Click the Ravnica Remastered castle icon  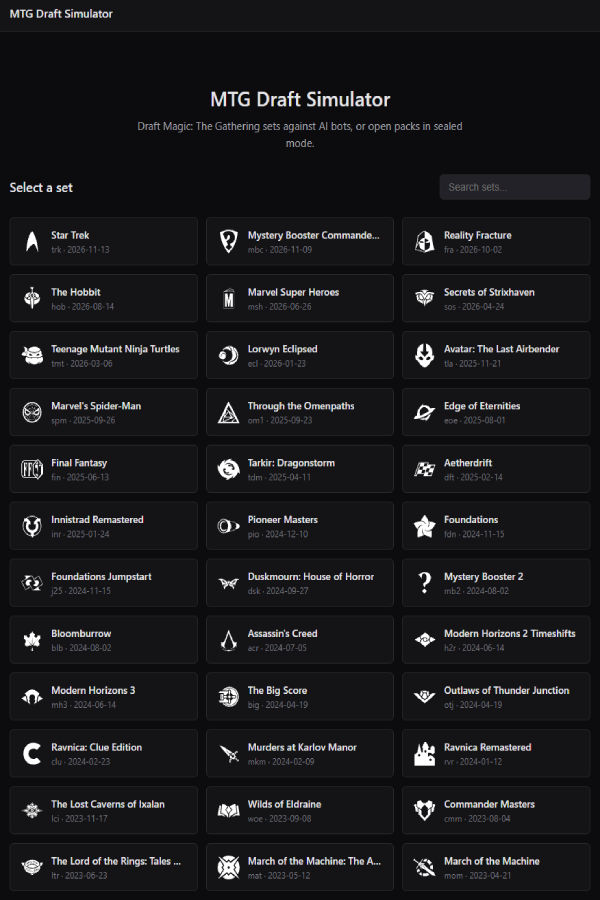click(425, 754)
